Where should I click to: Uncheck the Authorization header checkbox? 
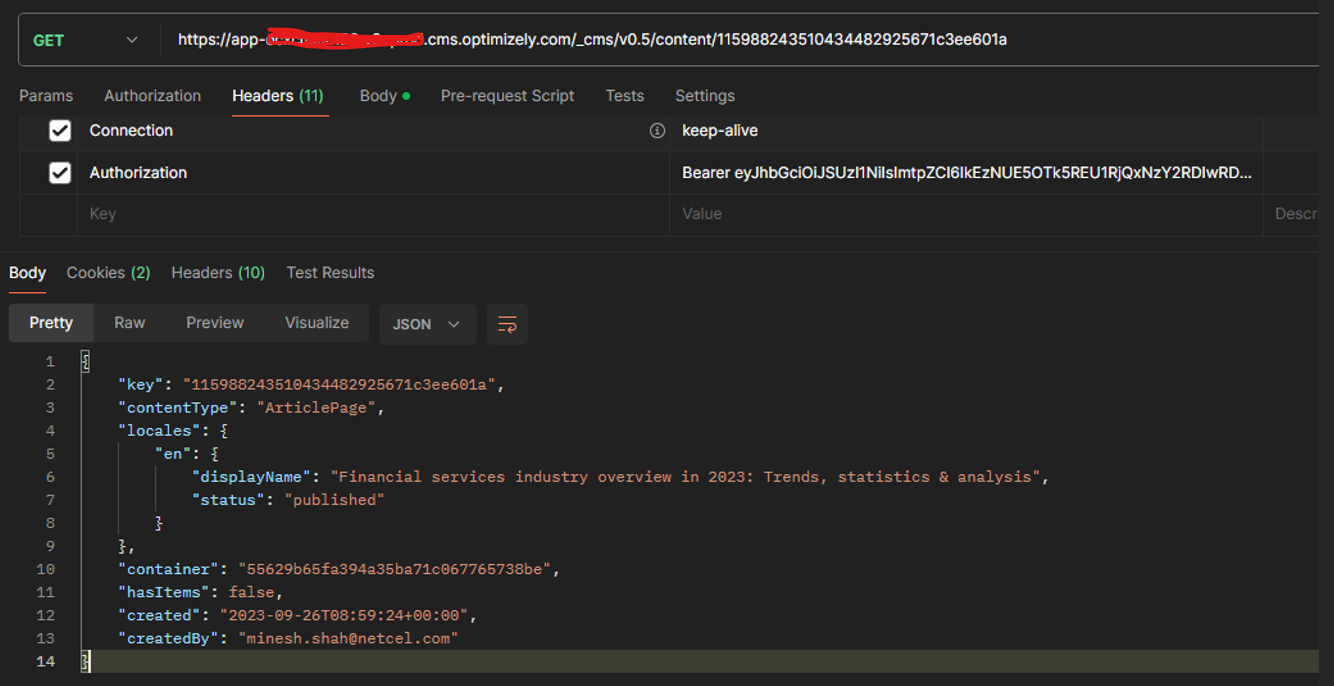[60, 173]
